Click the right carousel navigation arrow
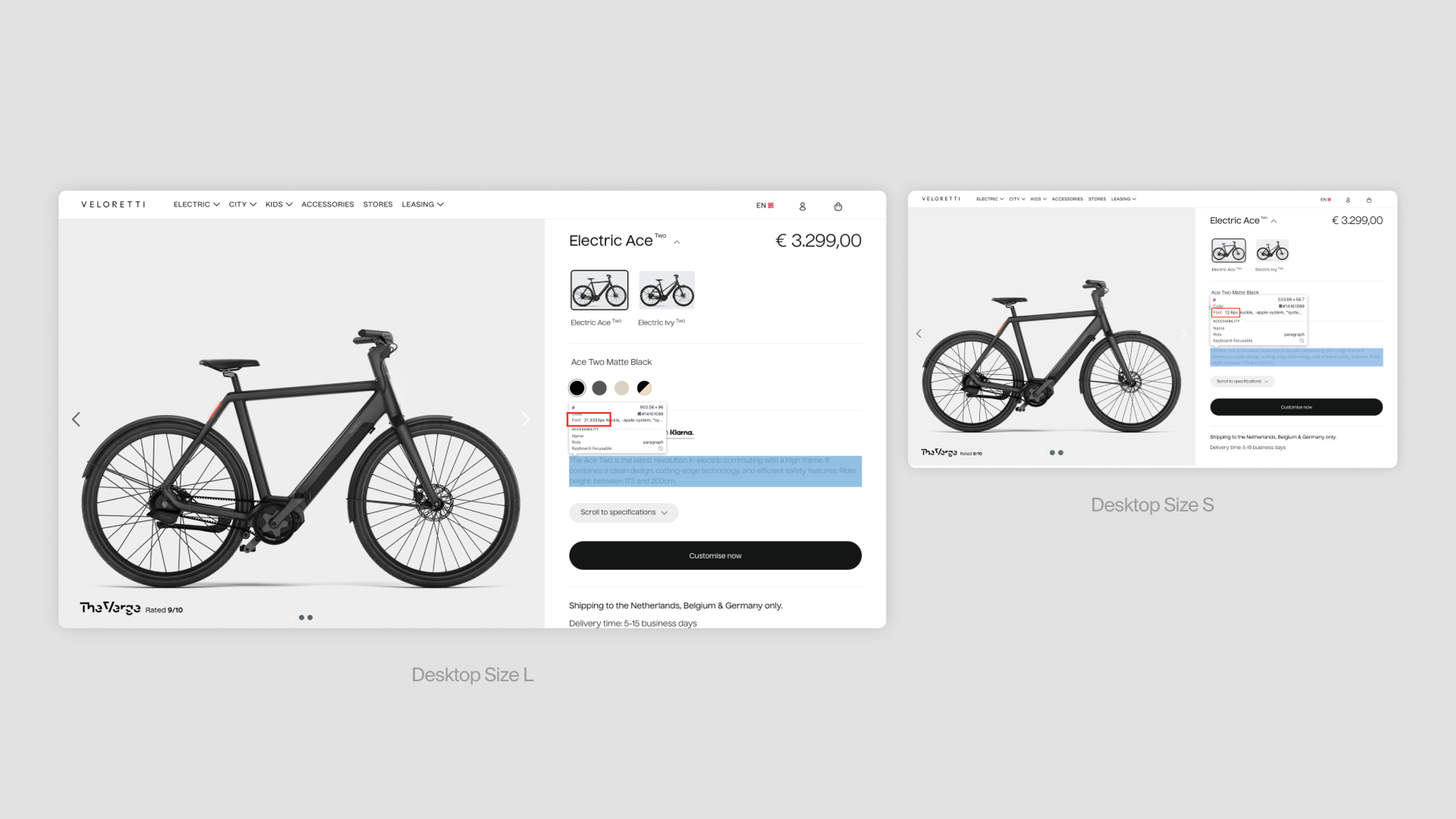The image size is (1456, 819). pos(527,419)
